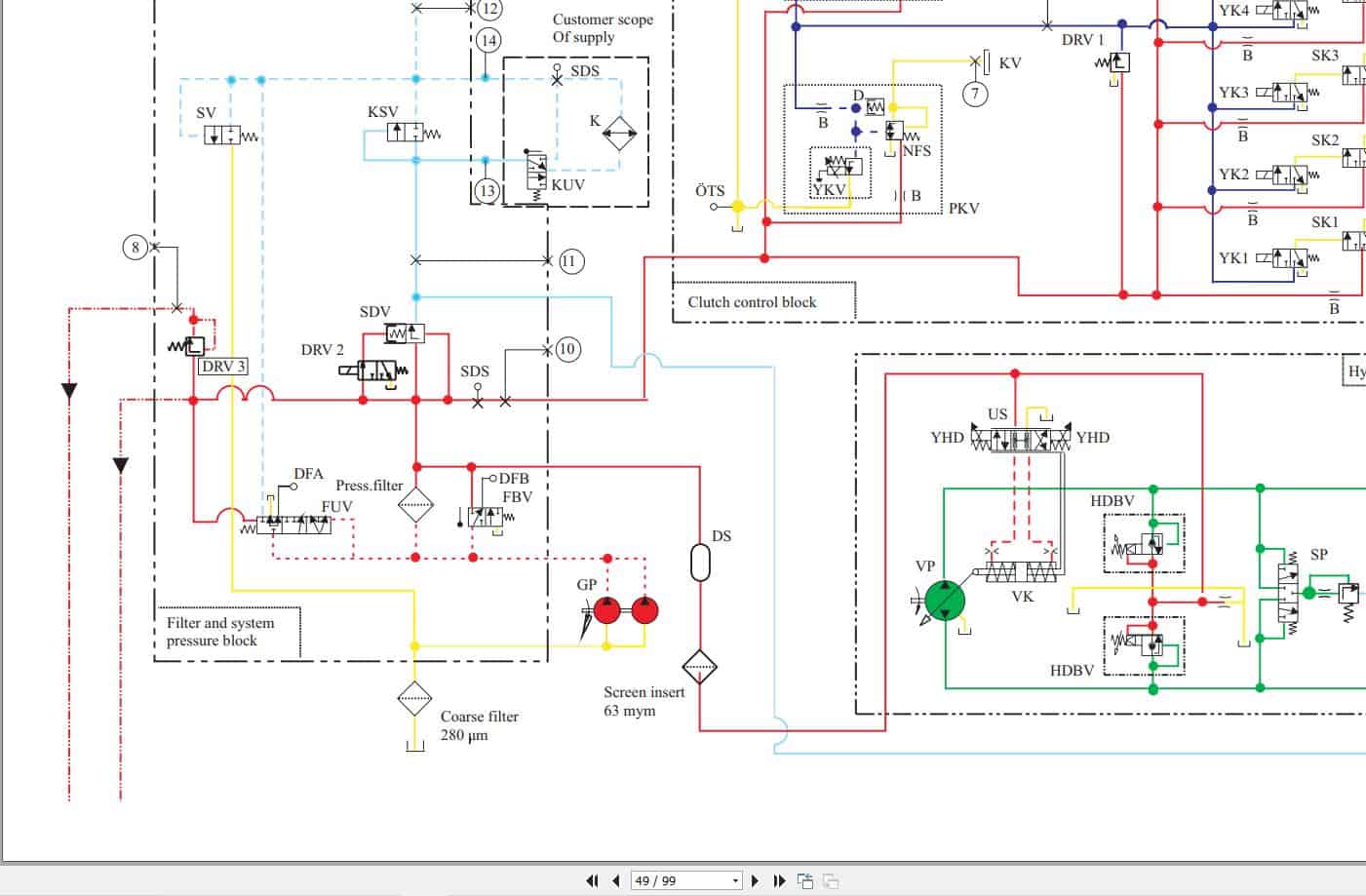The width and height of the screenshot is (1366, 896).
Task: Click the previous page arrow
Action: 616,879
